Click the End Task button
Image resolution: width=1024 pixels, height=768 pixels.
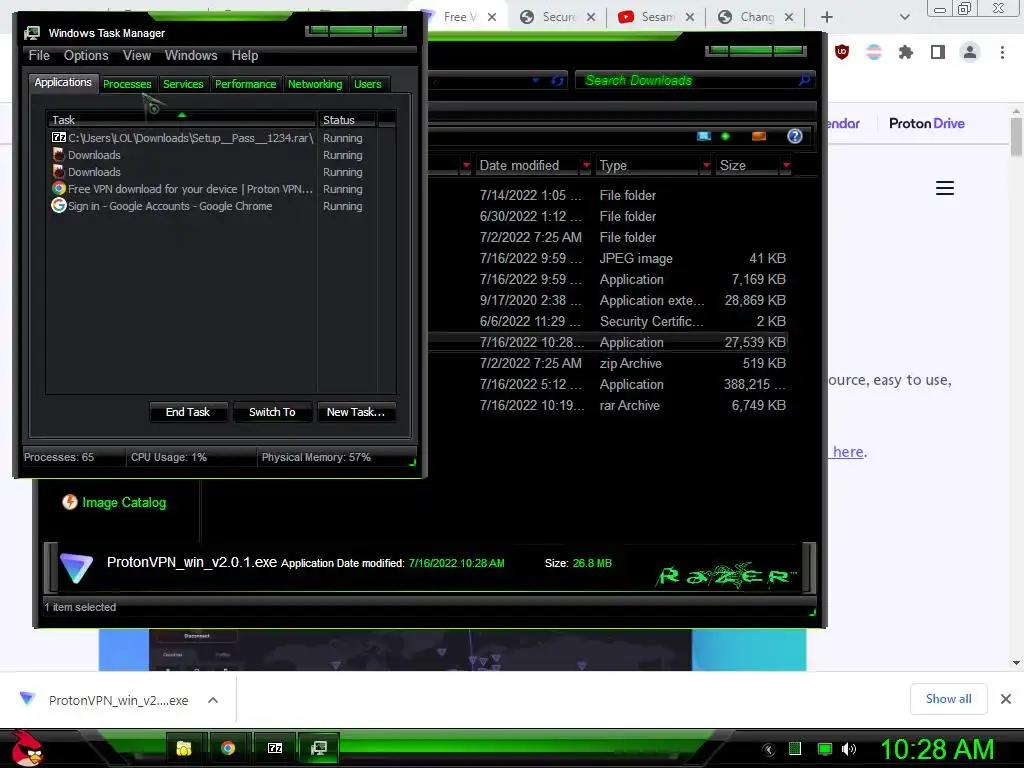[x=188, y=412]
